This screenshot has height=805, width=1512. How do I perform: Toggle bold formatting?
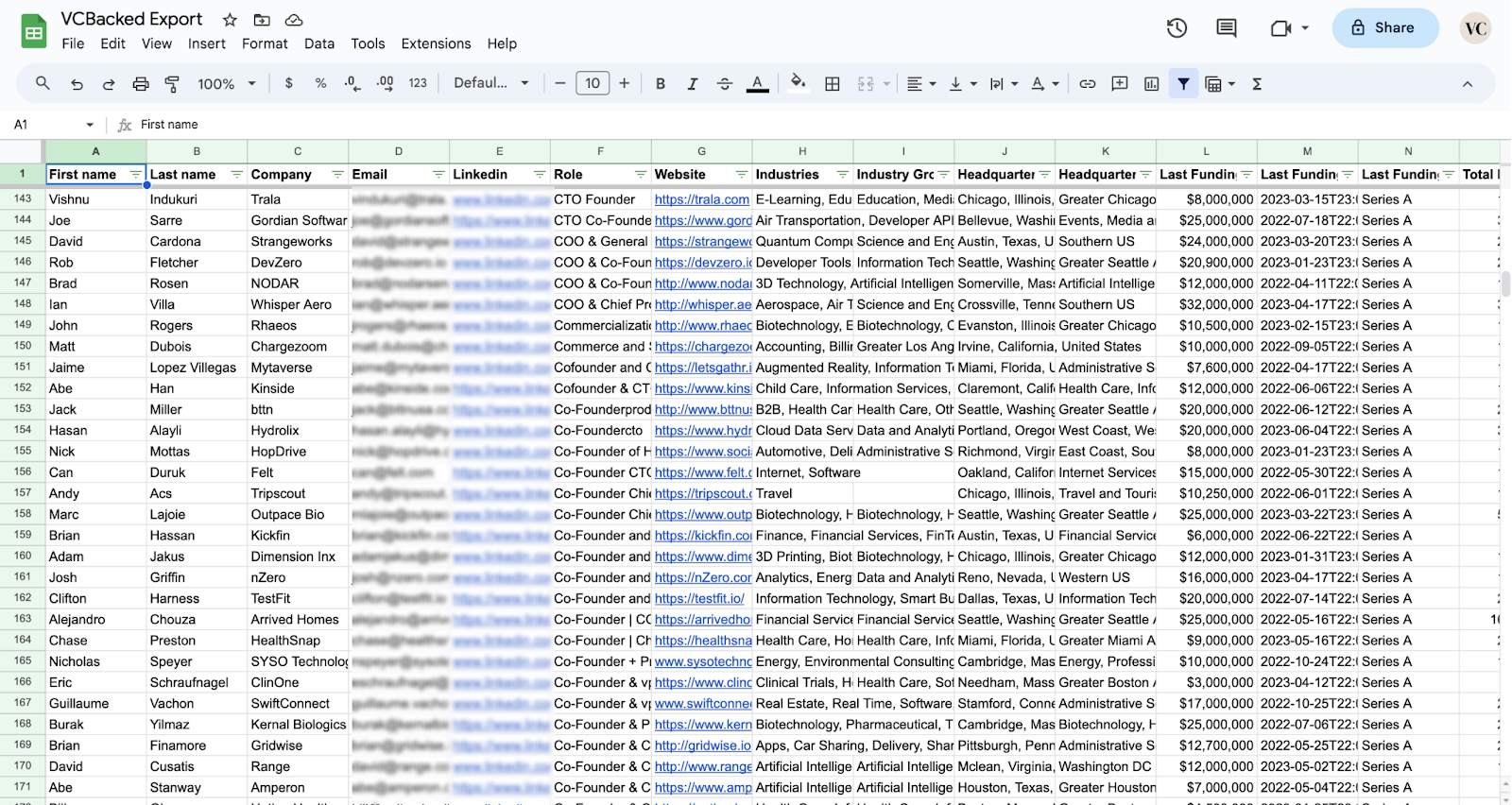coord(661,84)
